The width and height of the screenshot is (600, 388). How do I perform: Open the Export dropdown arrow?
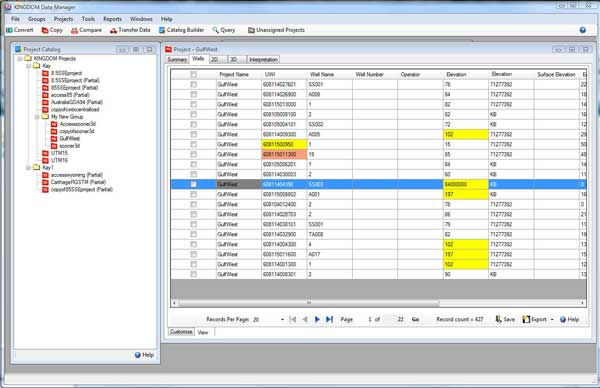coord(552,320)
